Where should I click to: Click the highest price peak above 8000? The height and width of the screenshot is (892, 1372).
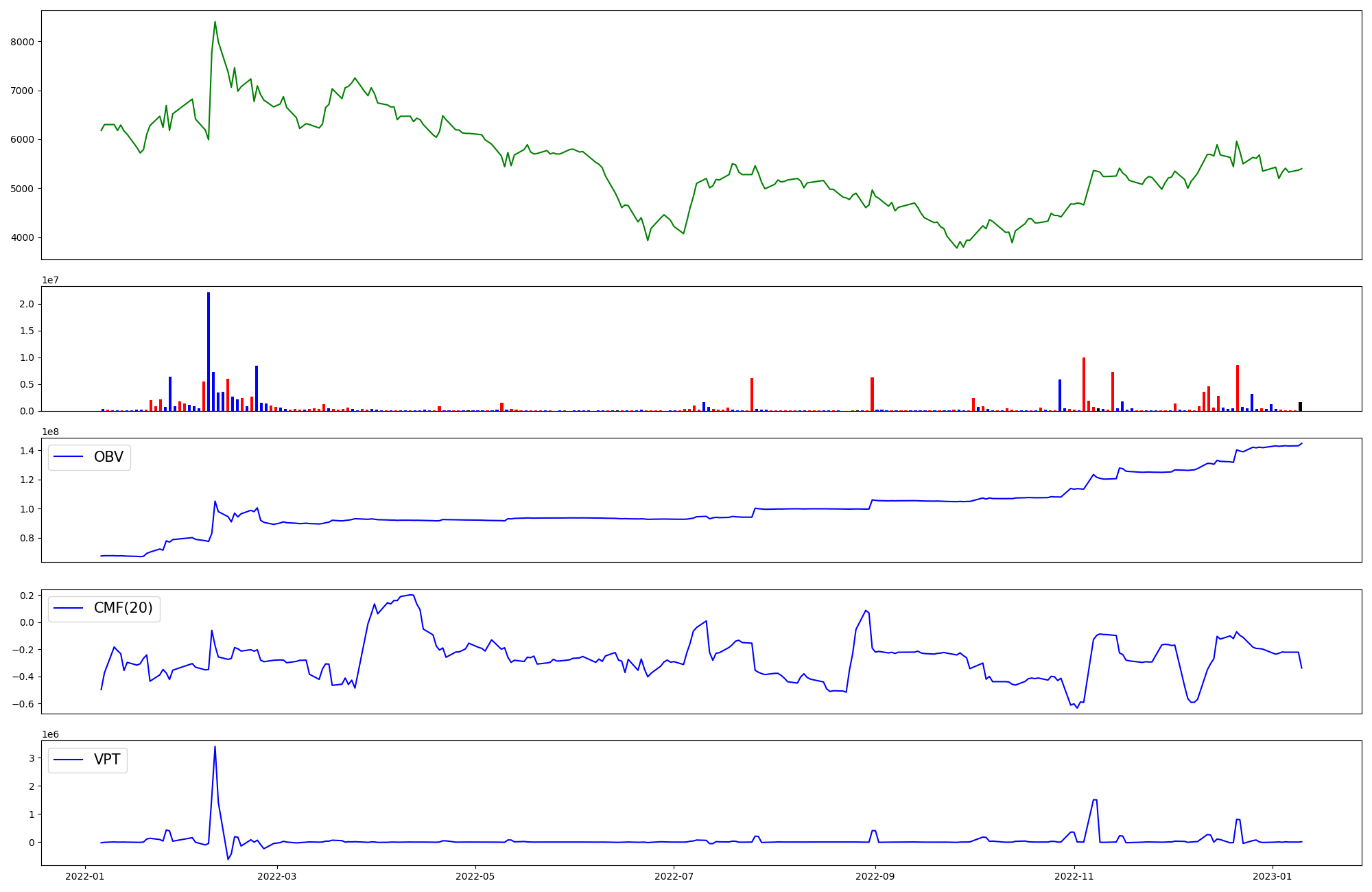pos(215,23)
